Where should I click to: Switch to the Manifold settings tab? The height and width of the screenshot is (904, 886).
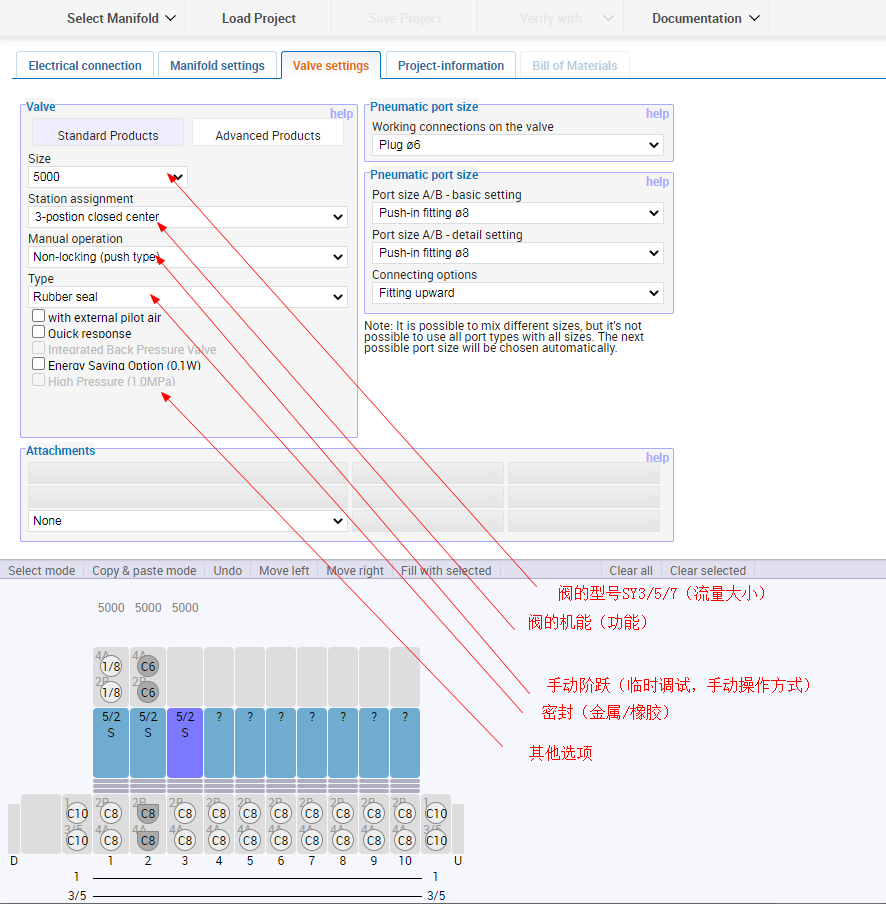pyautogui.click(x=217, y=65)
